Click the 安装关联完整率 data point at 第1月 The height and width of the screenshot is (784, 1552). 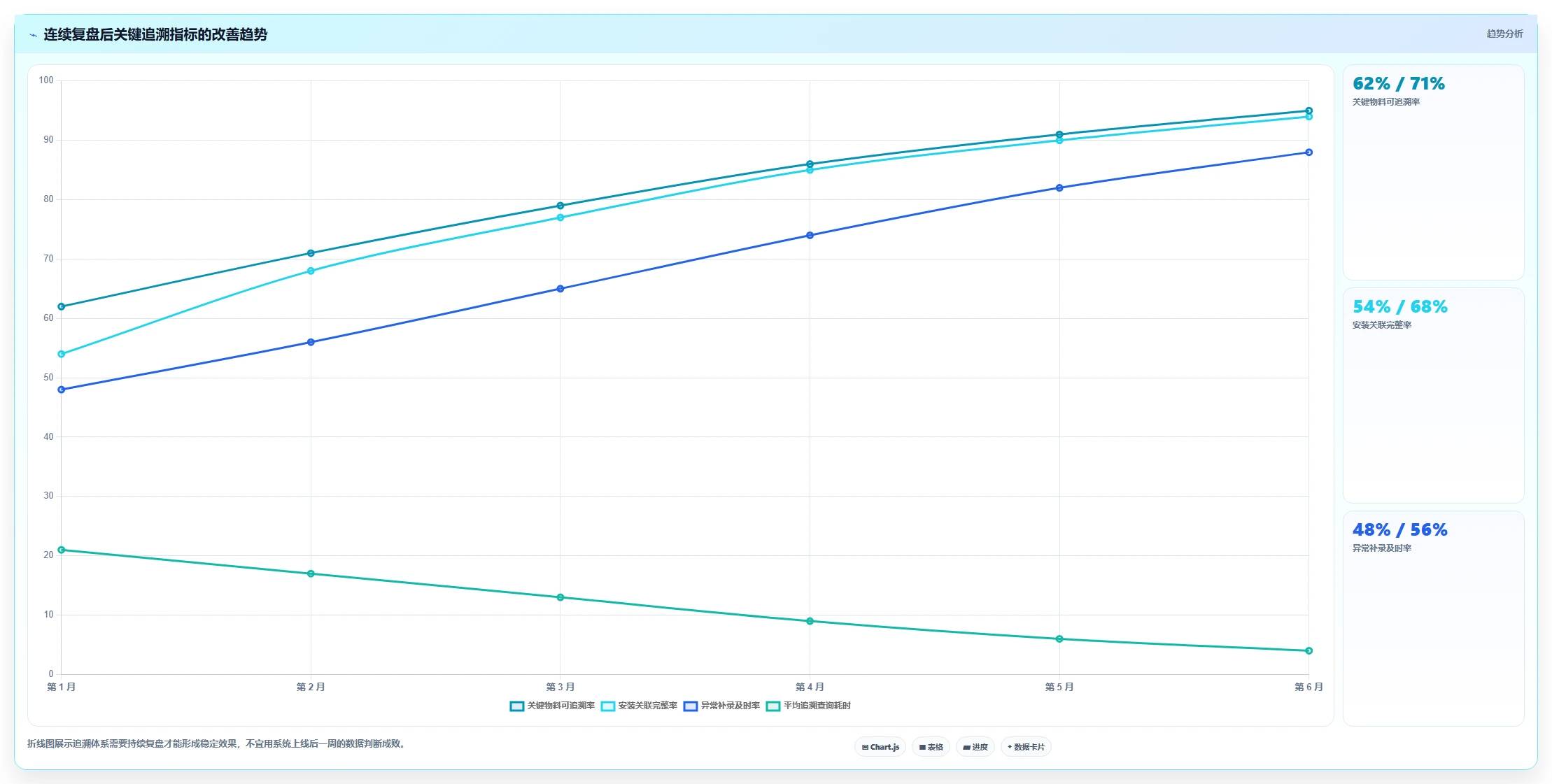(62, 354)
